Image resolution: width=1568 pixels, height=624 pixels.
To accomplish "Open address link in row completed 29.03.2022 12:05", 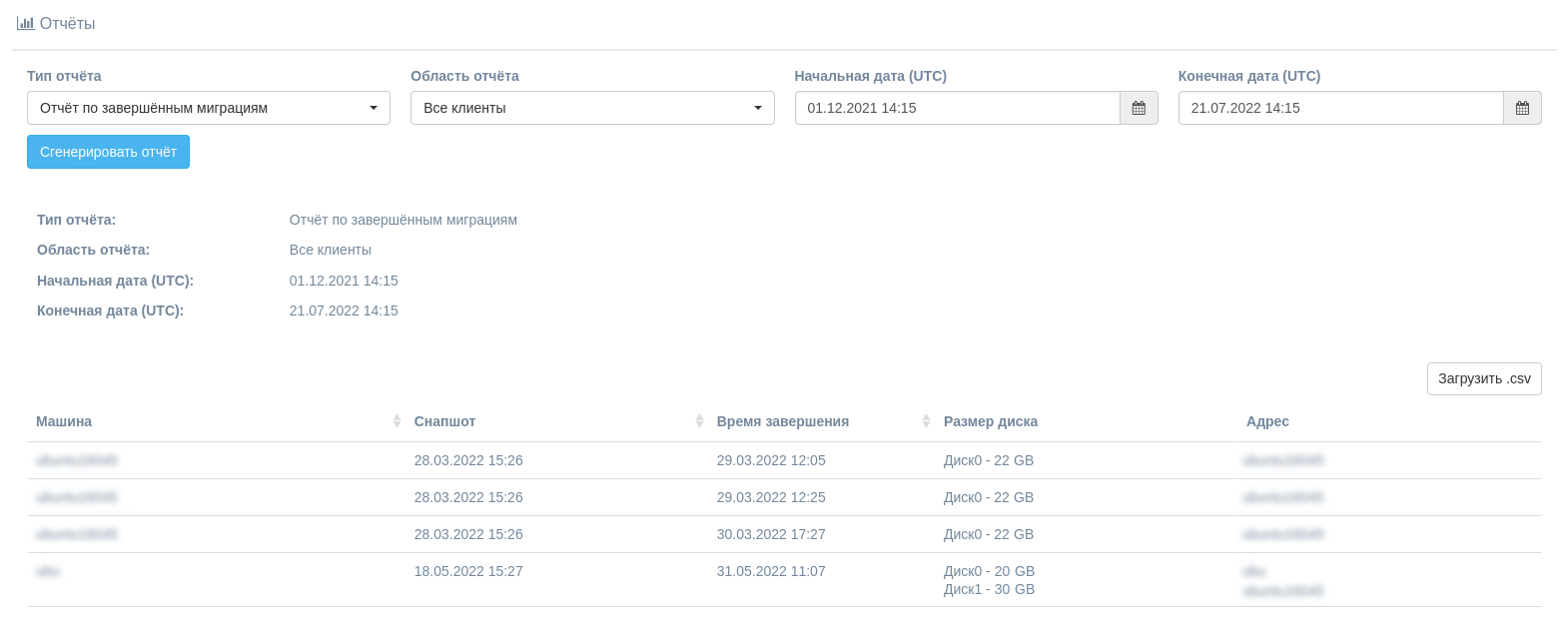I will point(1282,460).
